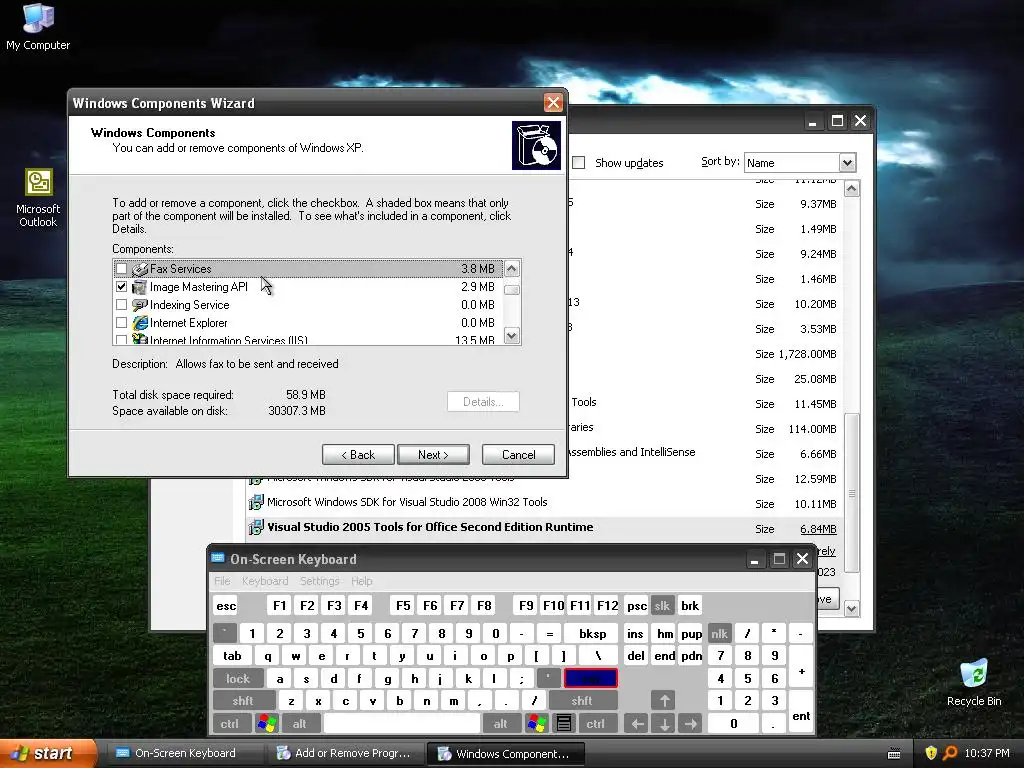This screenshot has width=1024, height=768.
Task: Click the psc print screen key
Action: coord(637,606)
